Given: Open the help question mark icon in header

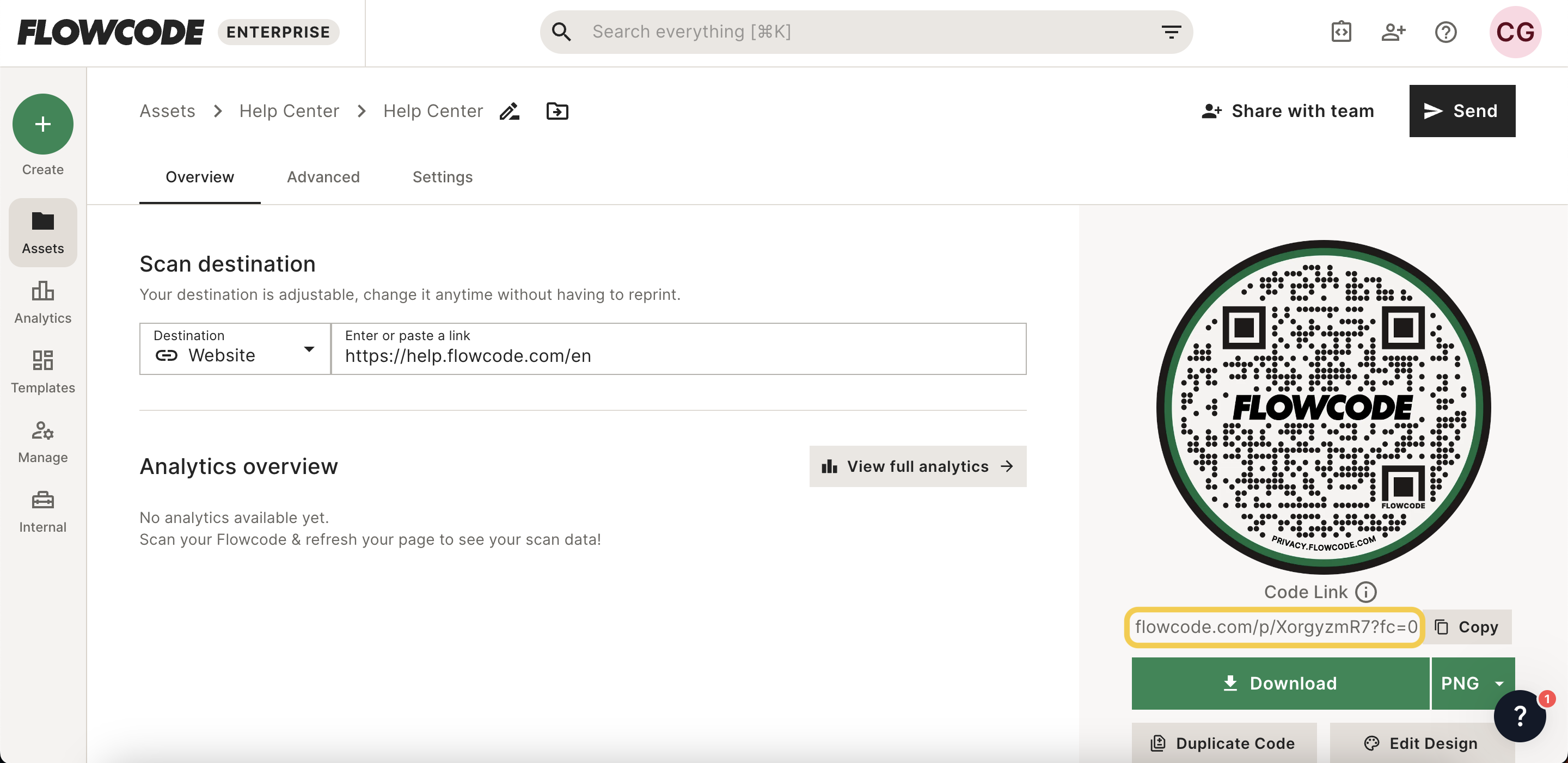Looking at the screenshot, I should coord(1445,32).
